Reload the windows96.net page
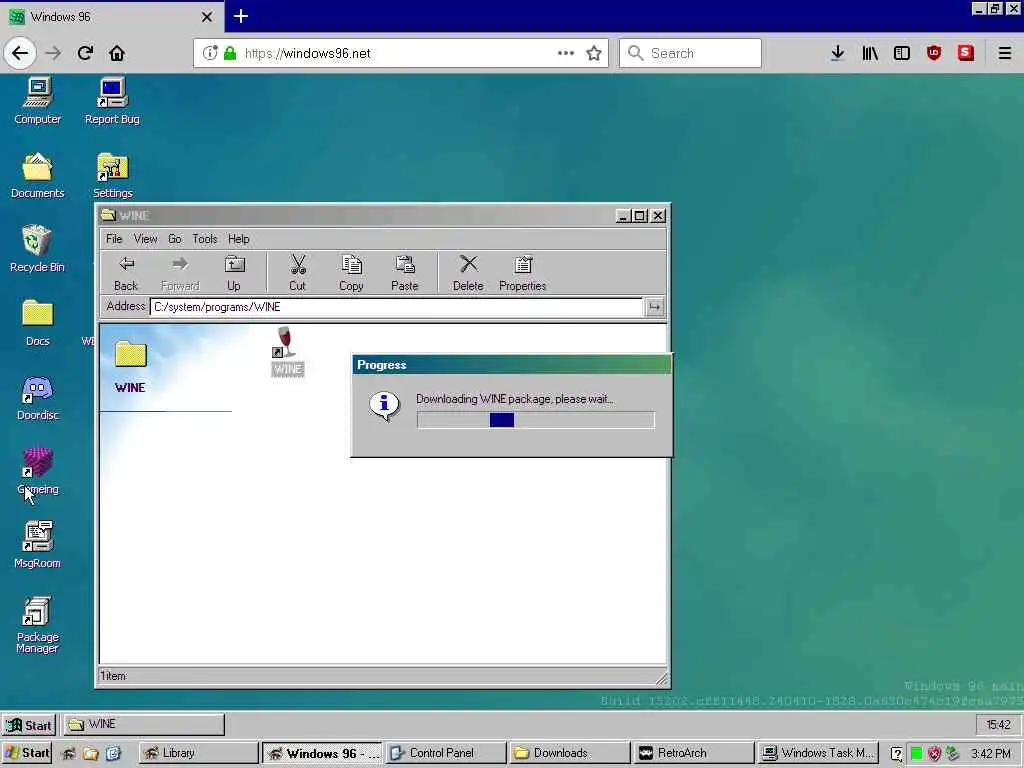The width and height of the screenshot is (1024, 768). pos(85,53)
